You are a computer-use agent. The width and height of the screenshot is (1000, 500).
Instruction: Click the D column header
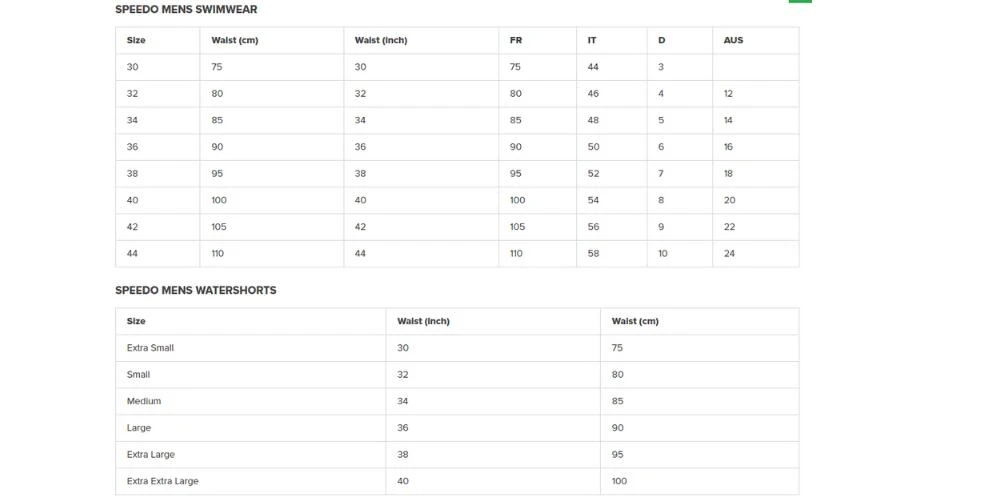(x=662, y=41)
